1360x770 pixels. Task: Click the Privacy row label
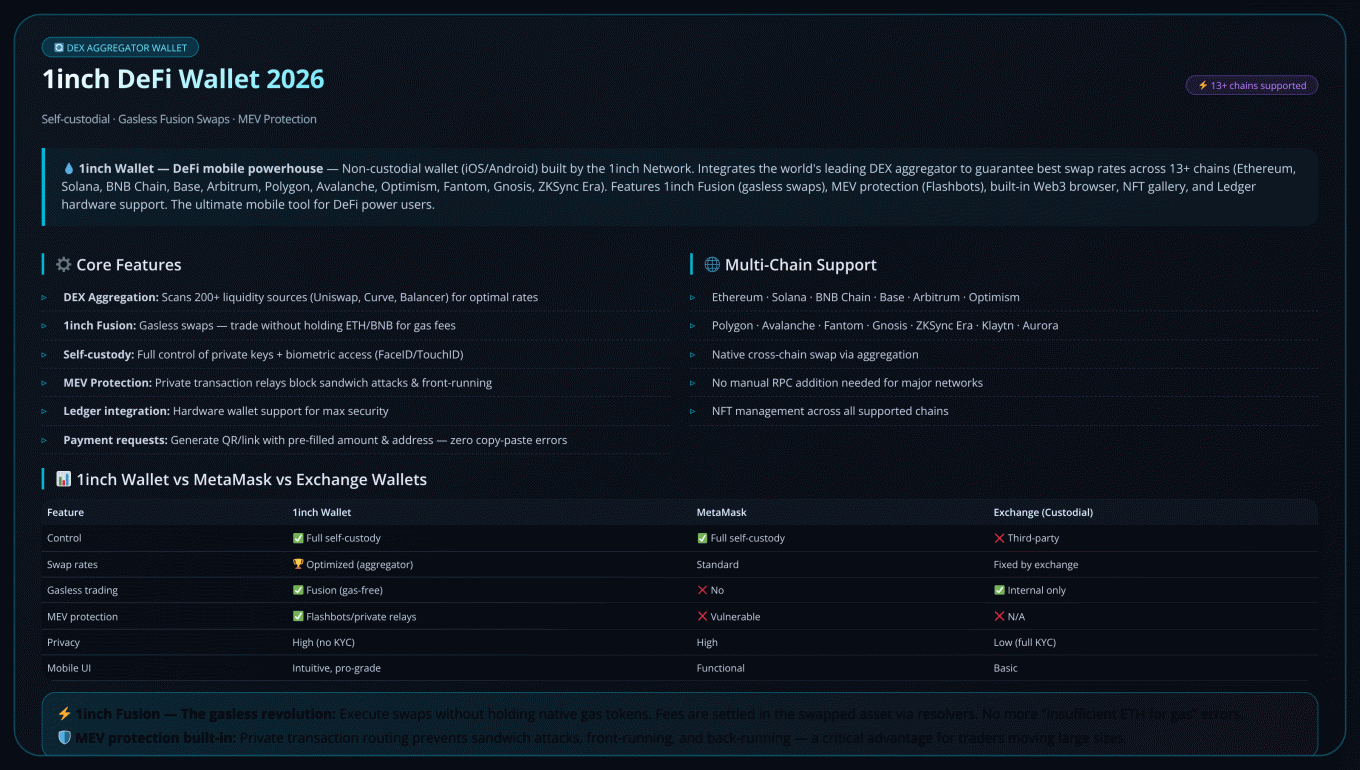63,642
